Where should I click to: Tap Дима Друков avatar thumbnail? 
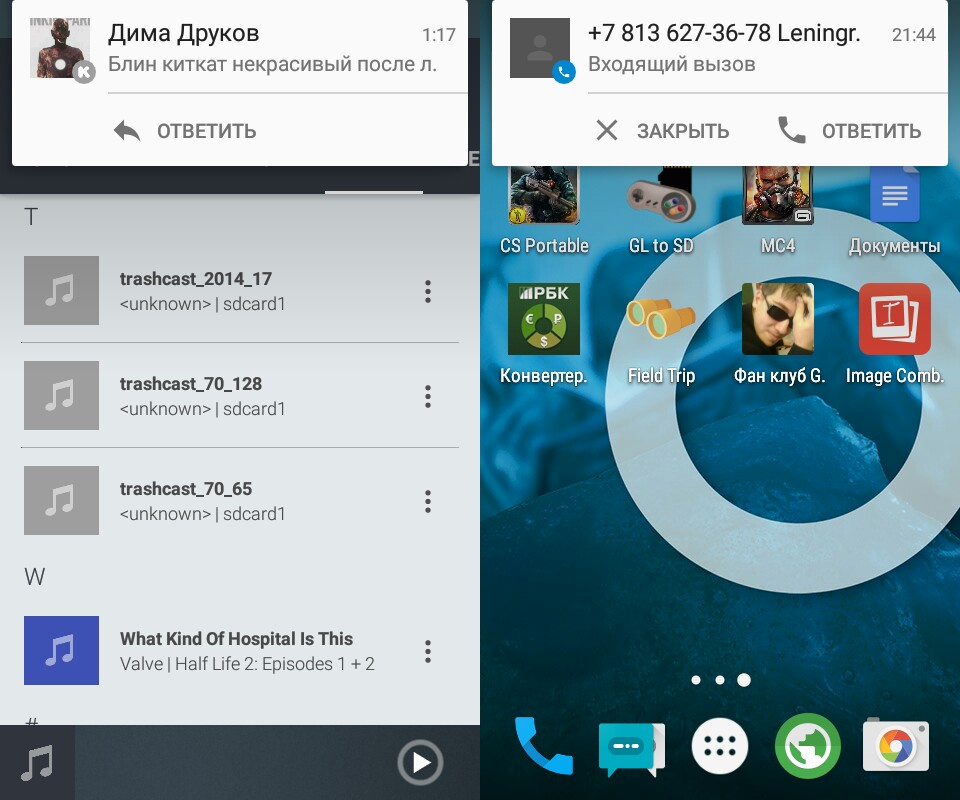60,47
